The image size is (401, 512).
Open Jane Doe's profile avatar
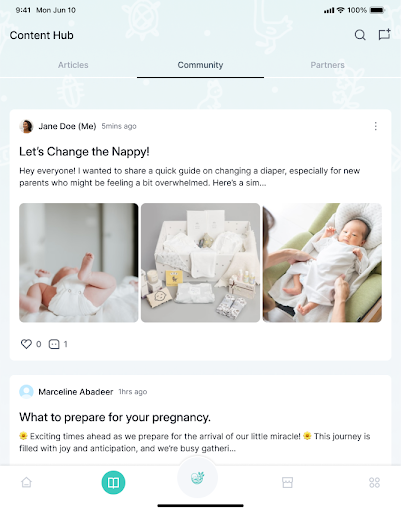(26, 126)
